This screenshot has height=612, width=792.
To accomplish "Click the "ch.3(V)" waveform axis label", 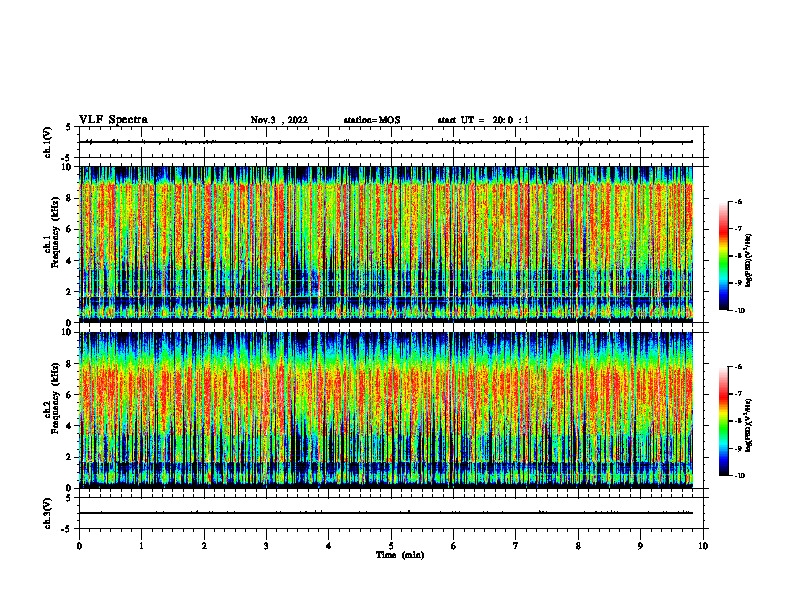I will click(48, 513).
